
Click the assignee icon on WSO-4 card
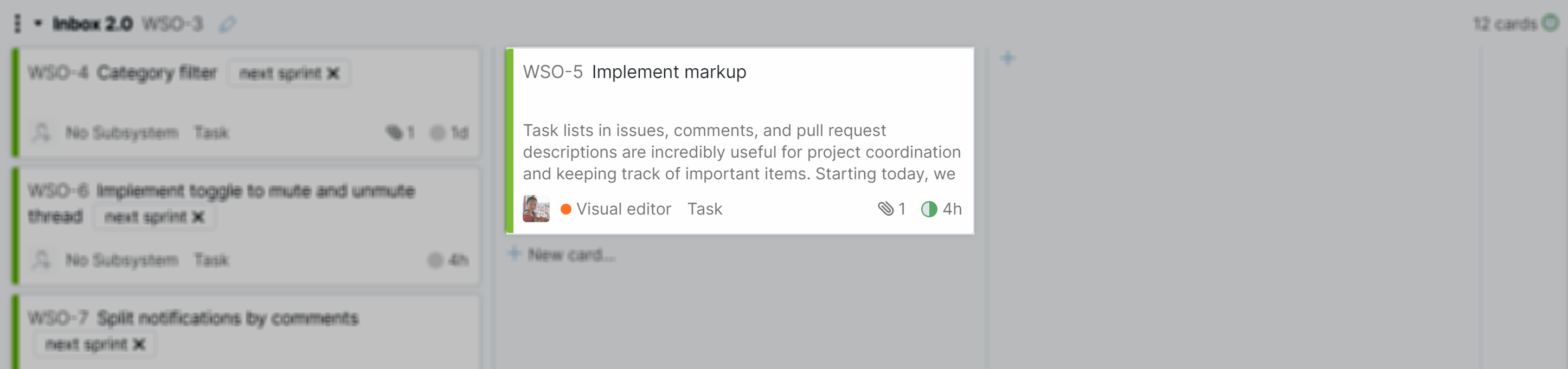41,132
